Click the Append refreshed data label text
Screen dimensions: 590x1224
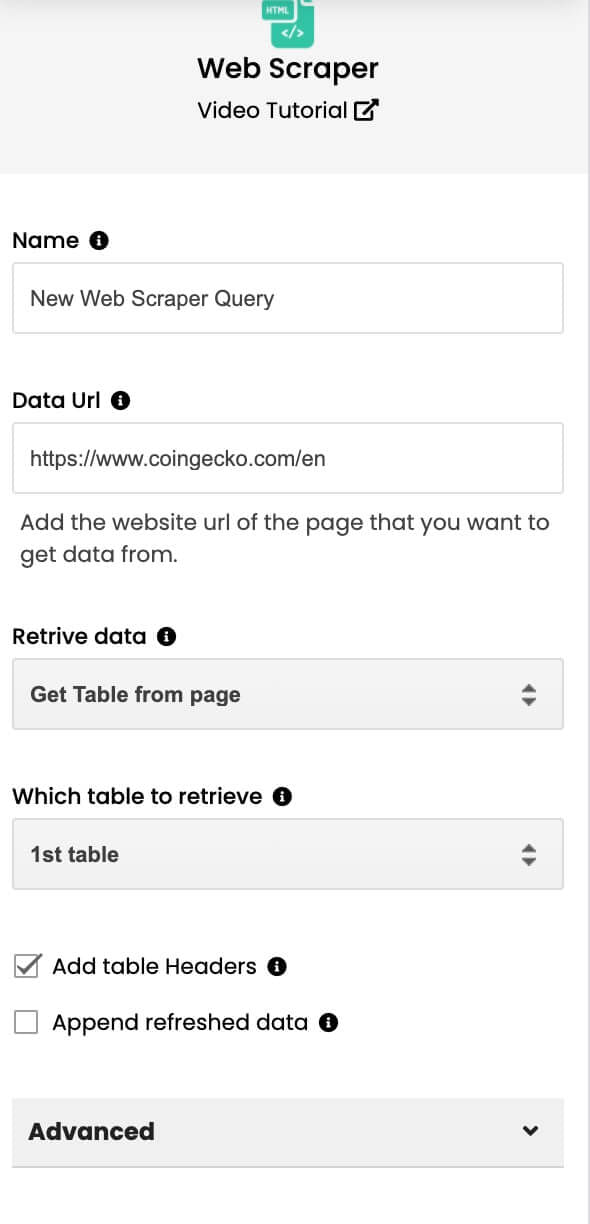pos(180,1022)
